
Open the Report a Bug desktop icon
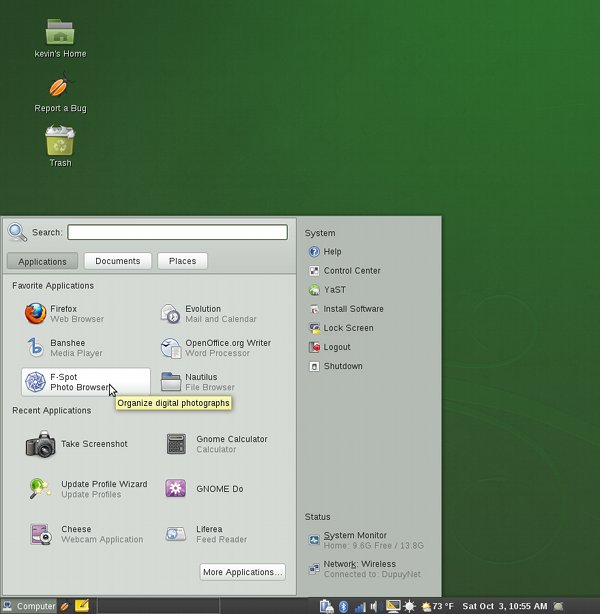[60, 93]
